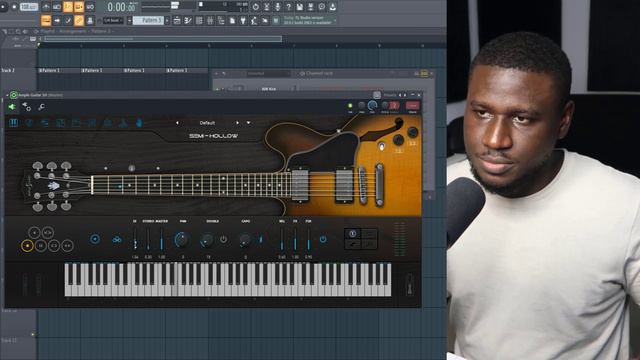Screen dimensions: 640x360
Task: Click the export download icon at toolbar end
Action: [333, 7]
